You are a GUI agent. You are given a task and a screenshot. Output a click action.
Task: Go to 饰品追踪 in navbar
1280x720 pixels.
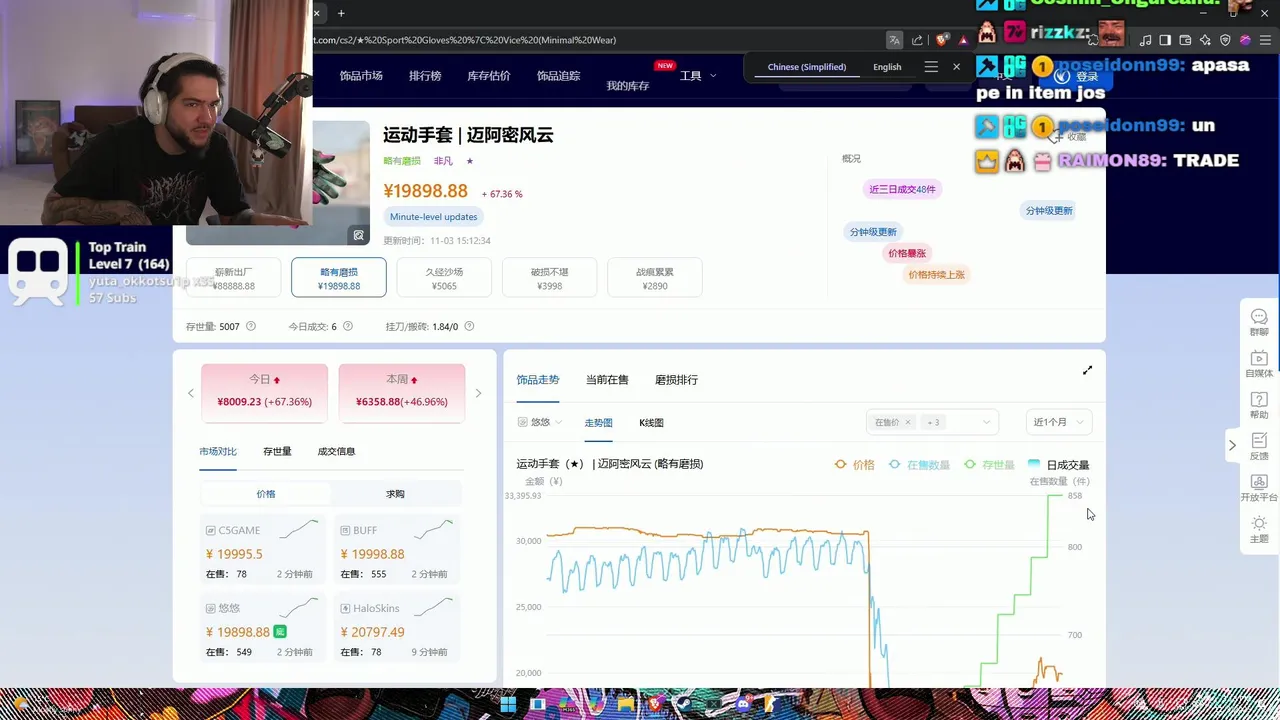coord(558,76)
